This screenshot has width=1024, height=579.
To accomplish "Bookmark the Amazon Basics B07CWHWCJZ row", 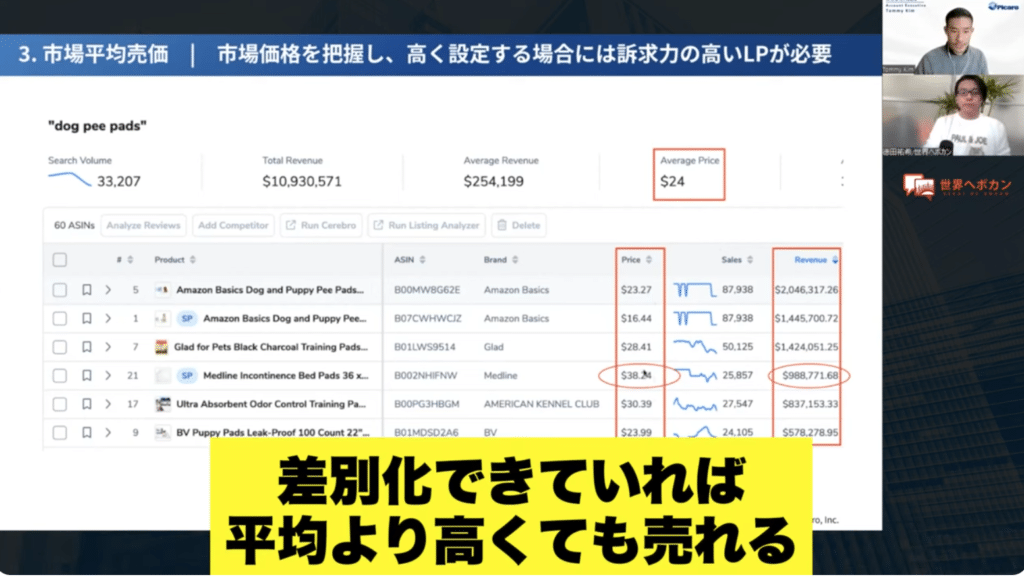I will click(x=87, y=319).
